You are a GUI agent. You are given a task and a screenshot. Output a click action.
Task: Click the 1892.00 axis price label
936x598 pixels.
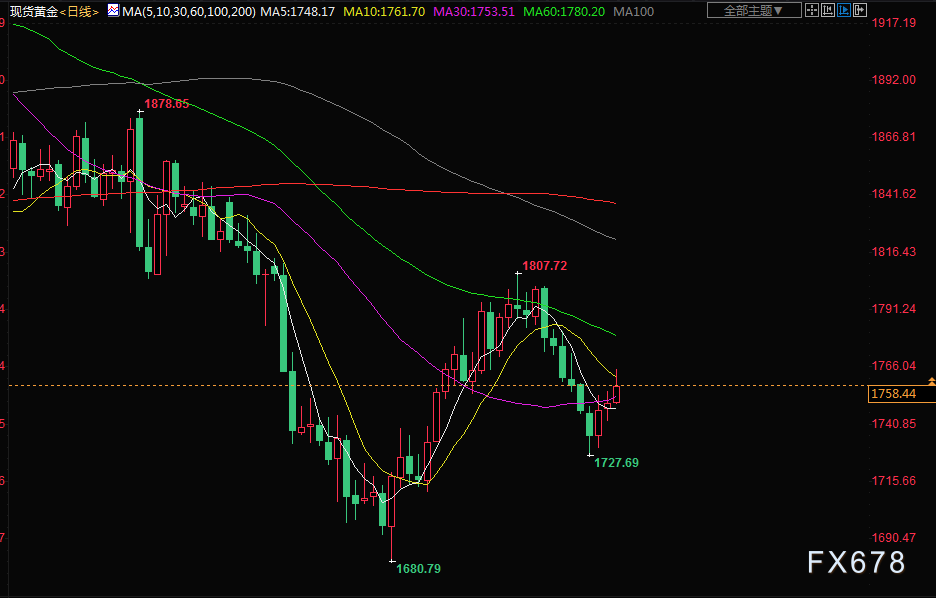tap(894, 79)
